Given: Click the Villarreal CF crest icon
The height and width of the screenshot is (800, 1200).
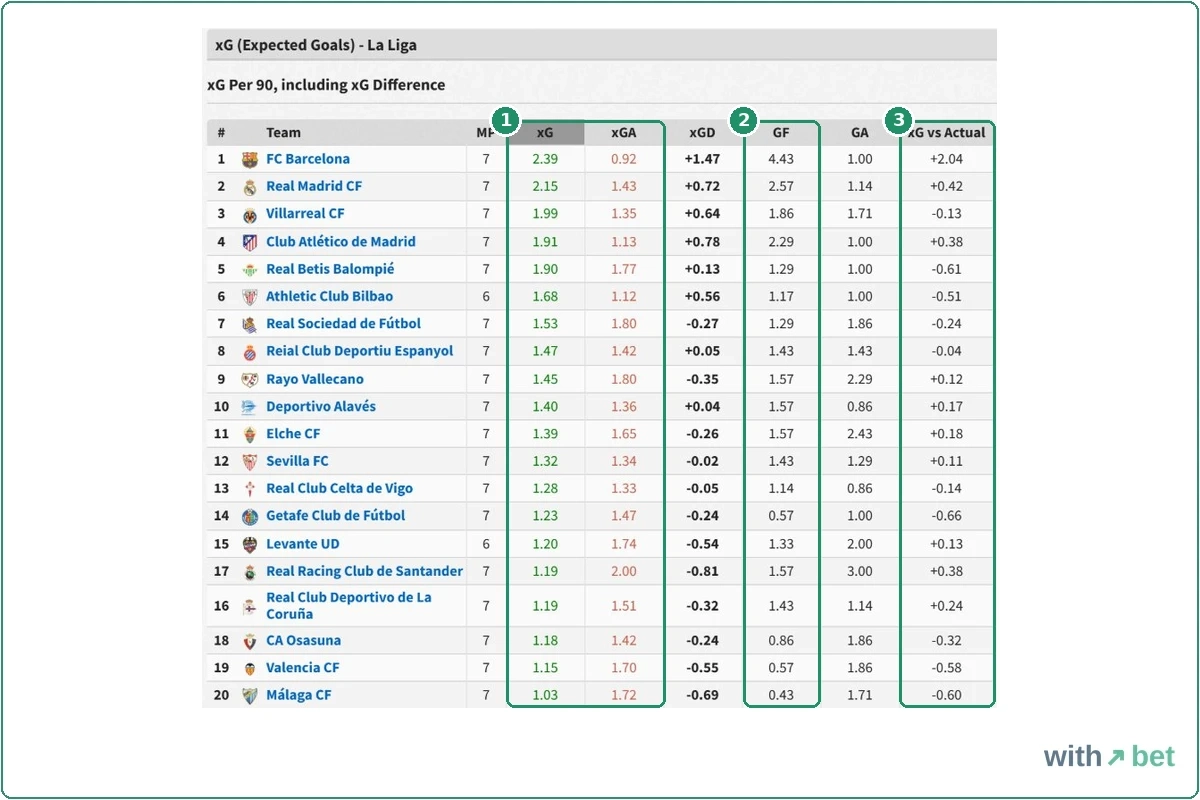Looking at the screenshot, I should [250, 214].
